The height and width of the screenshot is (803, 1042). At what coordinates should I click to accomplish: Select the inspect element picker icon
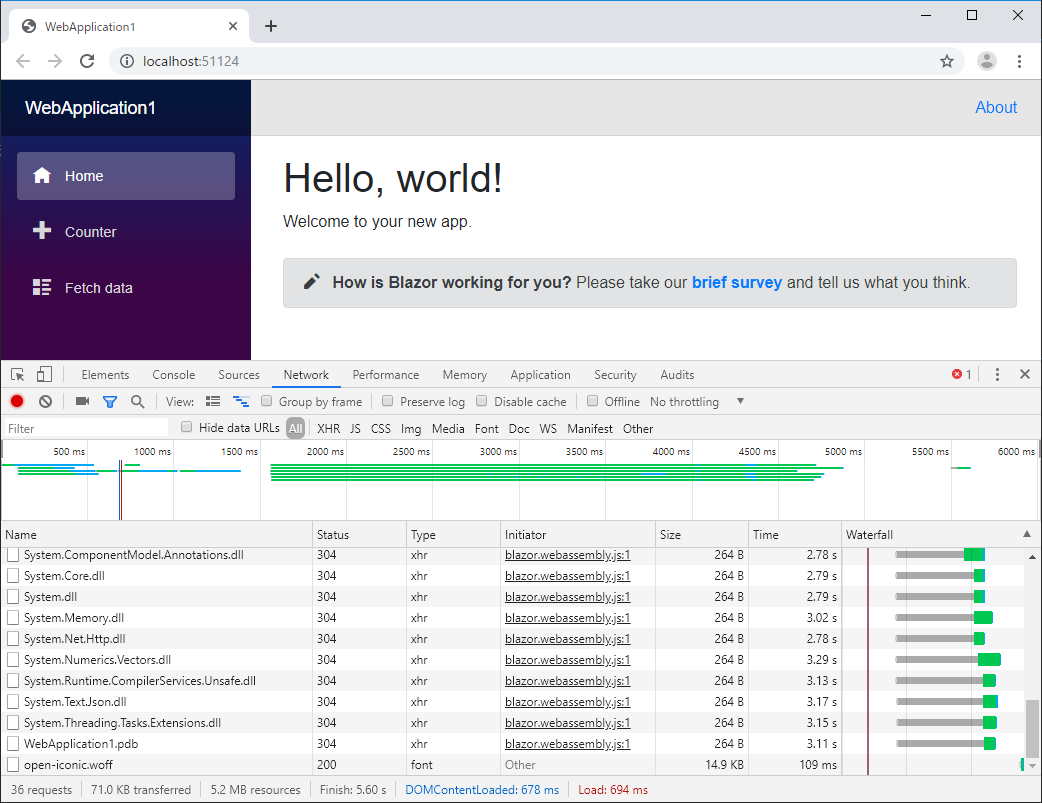(18, 375)
